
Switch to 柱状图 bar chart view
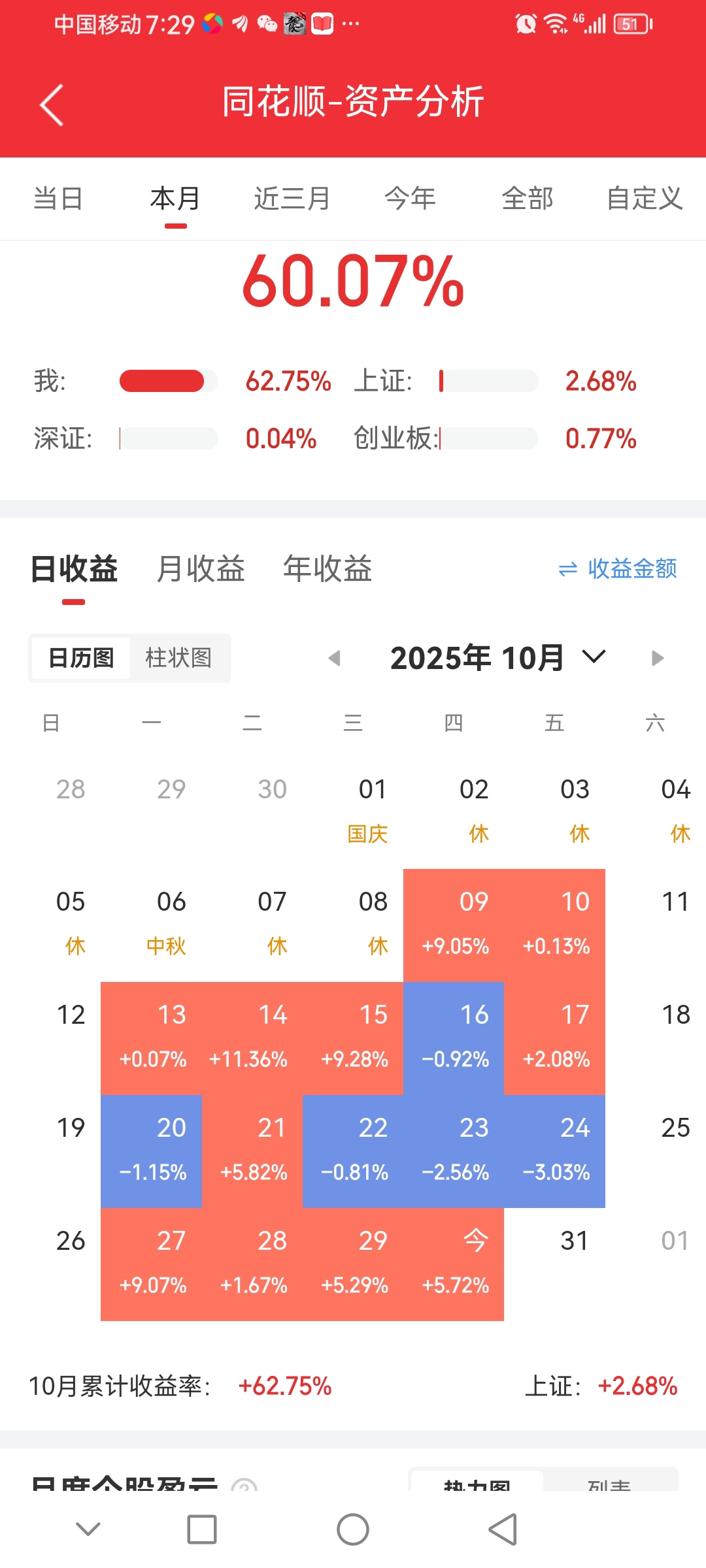coord(178,658)
